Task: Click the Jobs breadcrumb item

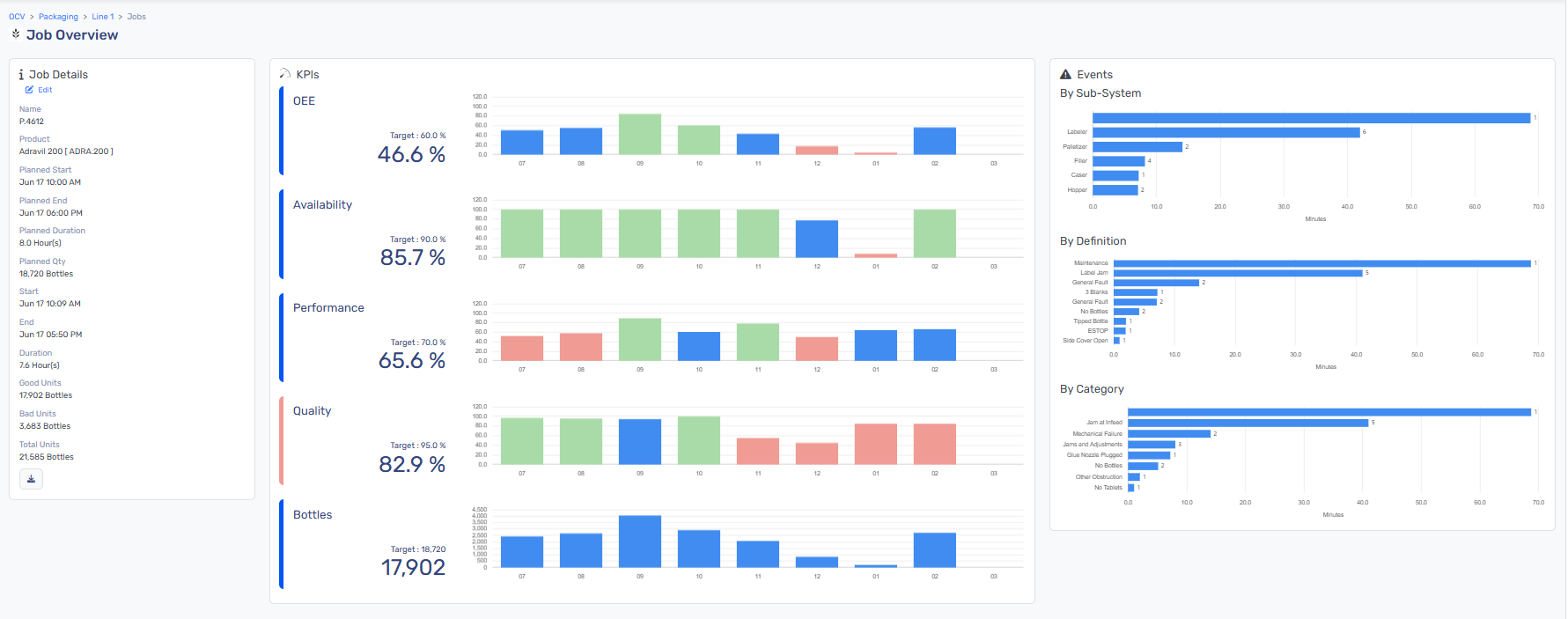Action: point(136,17)
